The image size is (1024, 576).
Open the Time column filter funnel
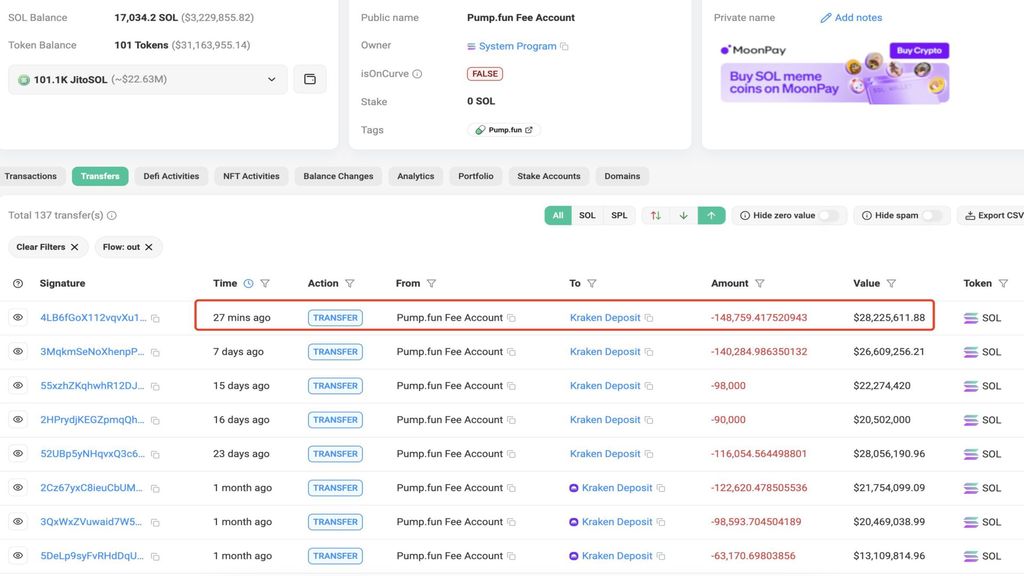click(x=265, y=283)
